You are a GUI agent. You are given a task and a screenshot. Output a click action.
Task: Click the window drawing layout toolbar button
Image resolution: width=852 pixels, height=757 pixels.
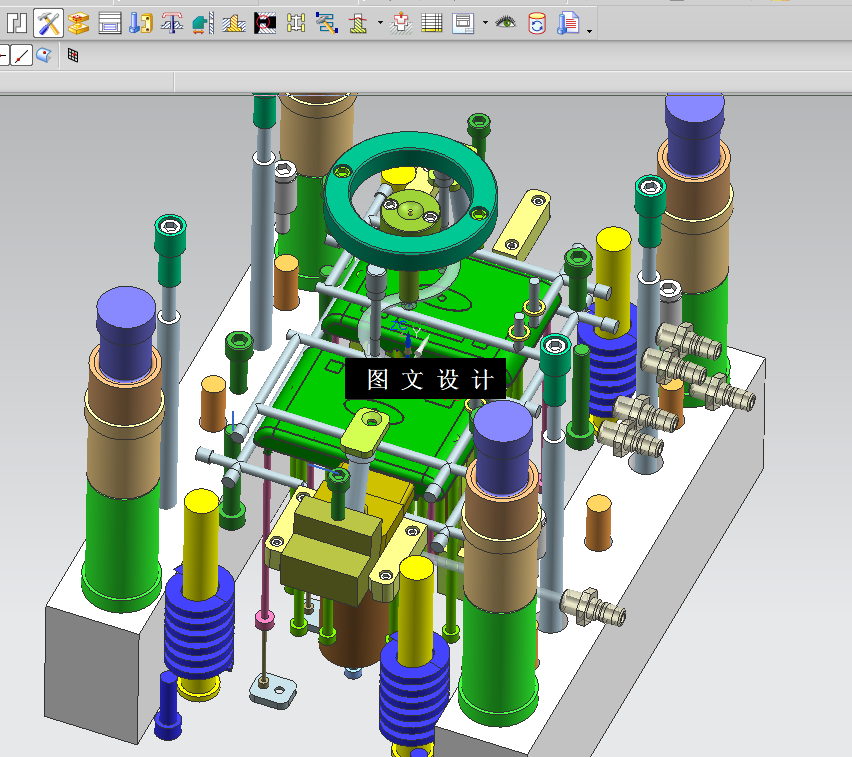(x=463, y=22)
